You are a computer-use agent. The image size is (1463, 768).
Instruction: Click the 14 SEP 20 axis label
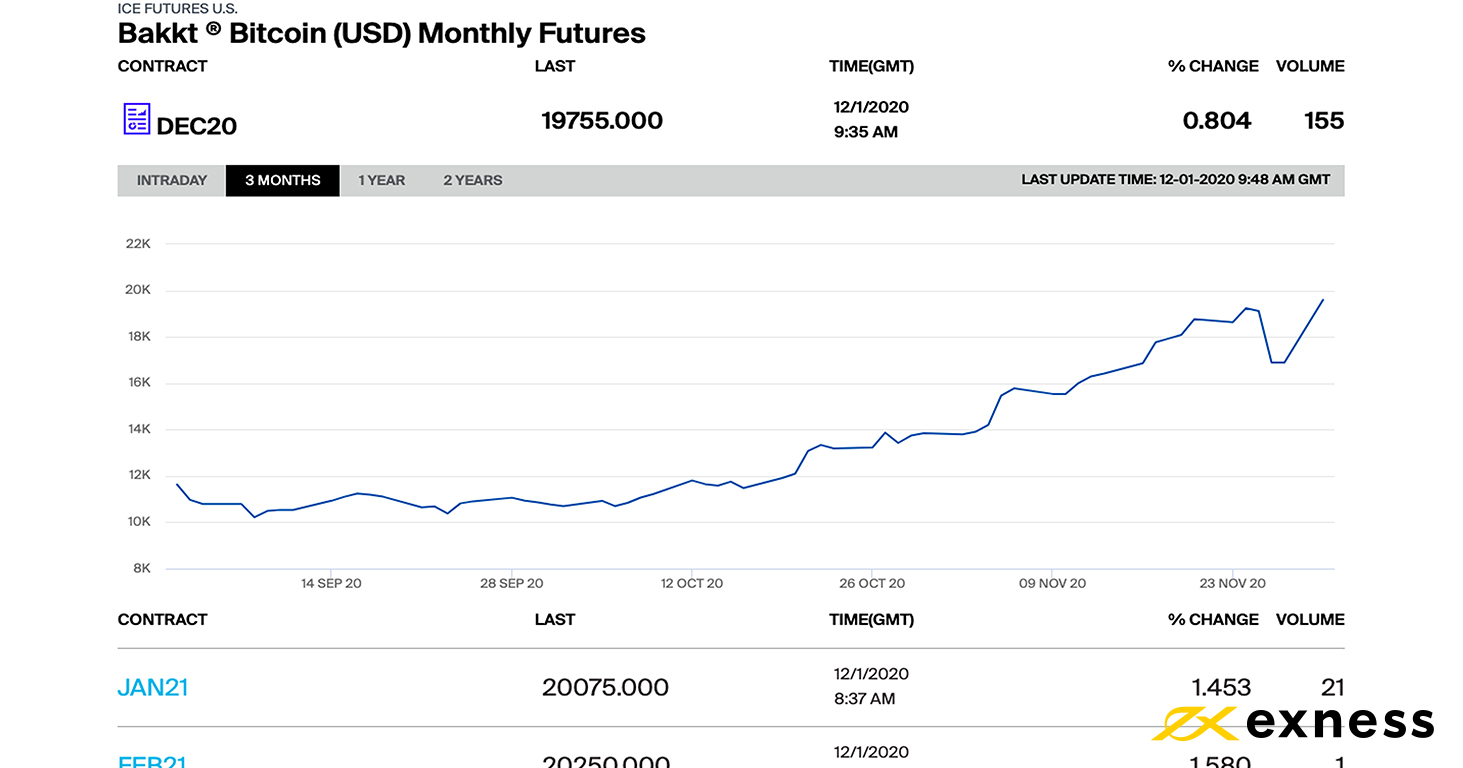coord(331,584)
